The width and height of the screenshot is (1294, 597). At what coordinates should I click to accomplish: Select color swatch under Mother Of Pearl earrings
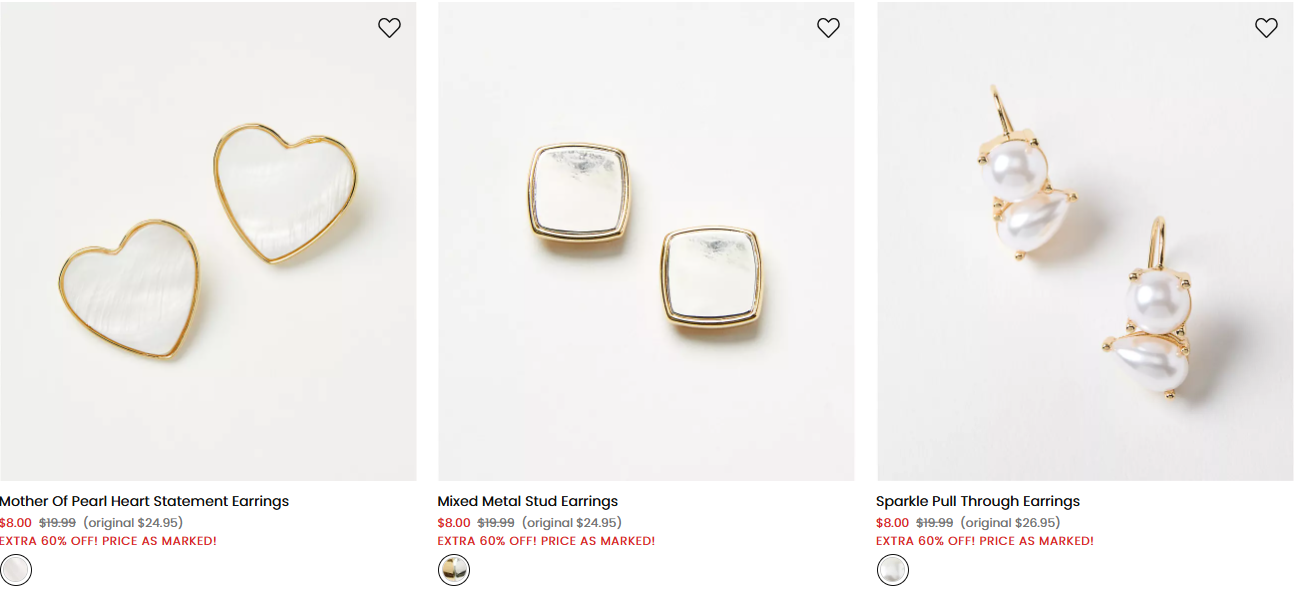[16, 570]
